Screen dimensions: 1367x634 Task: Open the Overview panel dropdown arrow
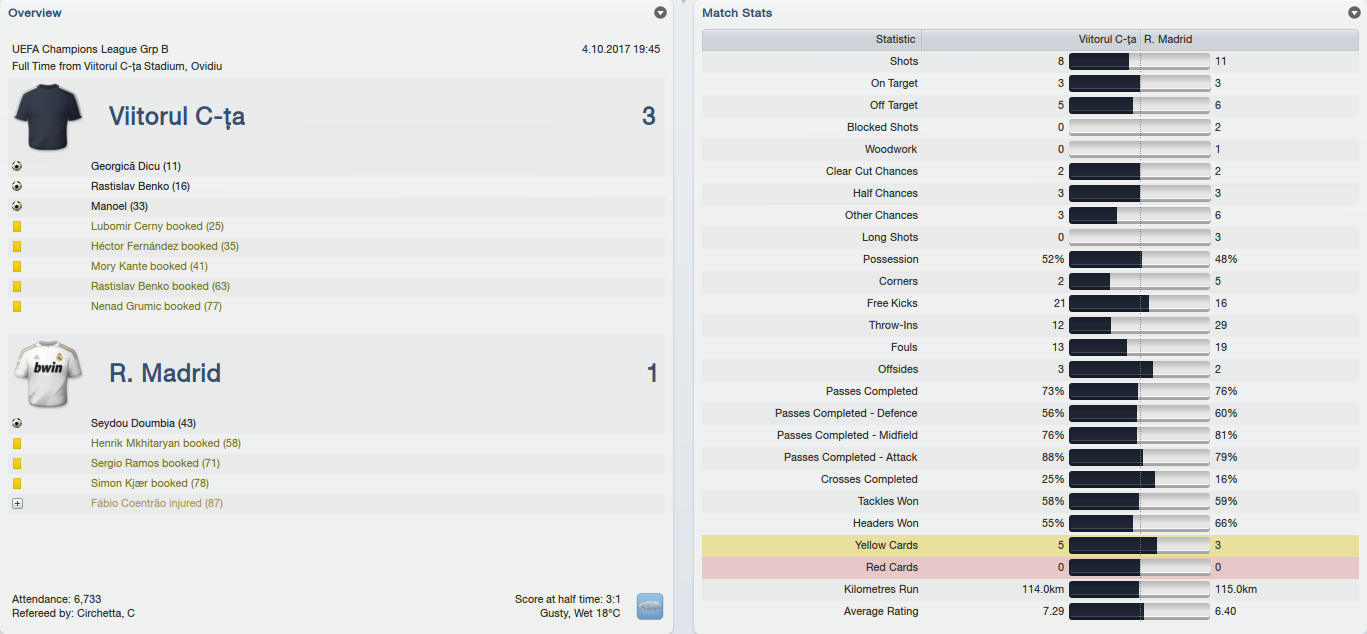point(660,13)
